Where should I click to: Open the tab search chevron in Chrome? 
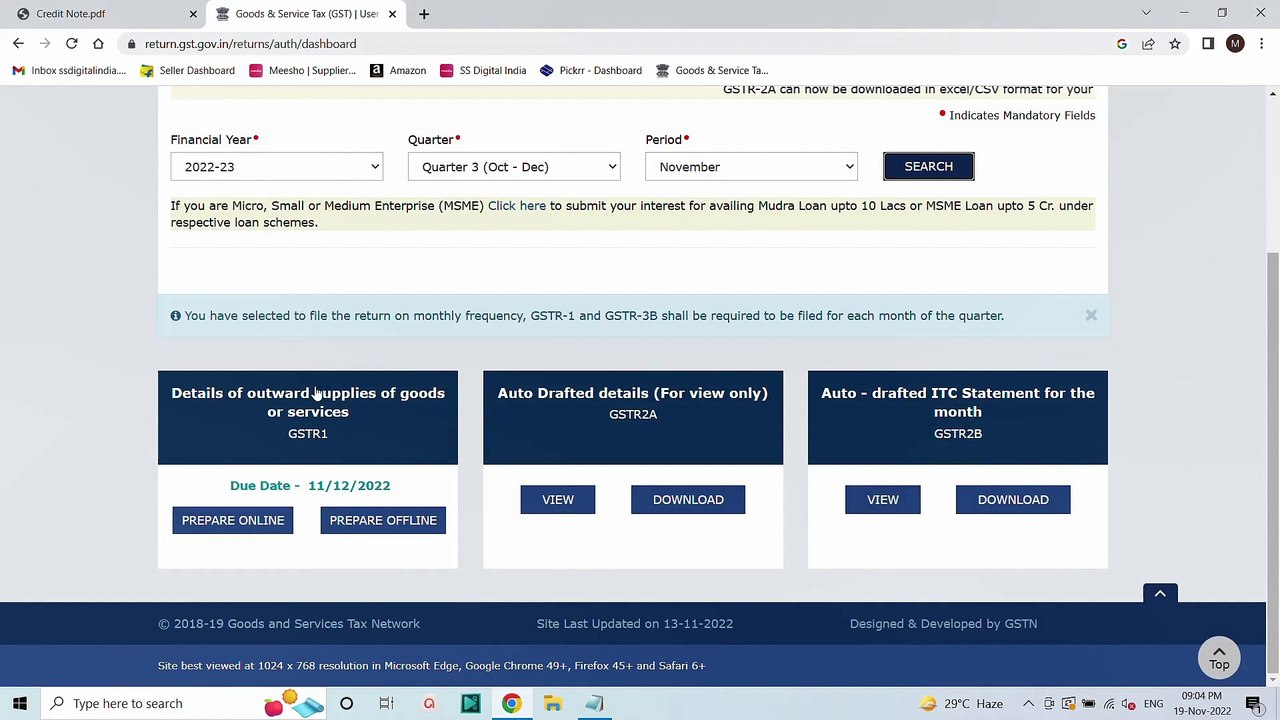tap(1146, 13)
